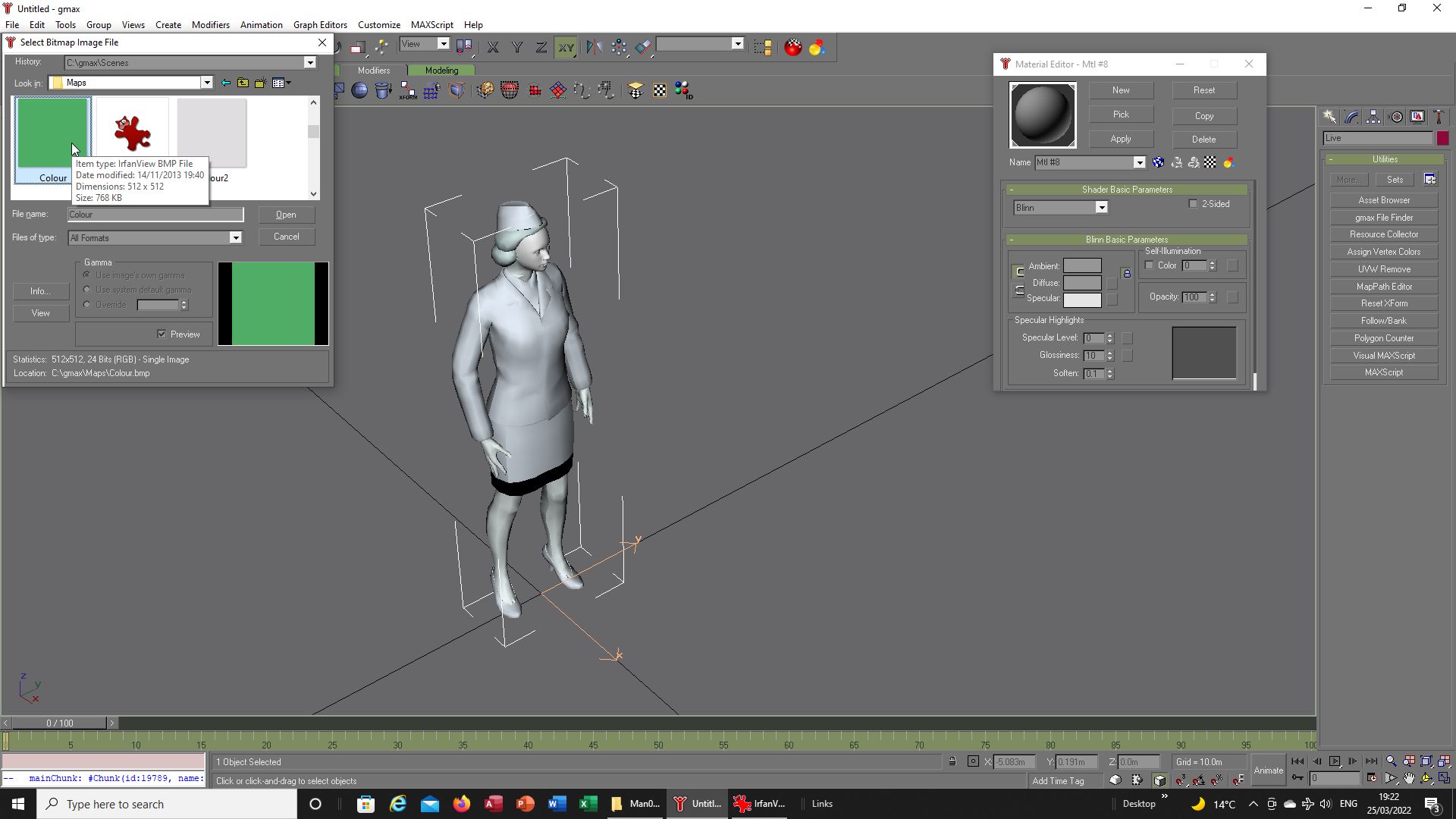Screen dimensions: 1456x819
Task: Click the Arc Rotate viewport control
Action: tap(1426, 778)
